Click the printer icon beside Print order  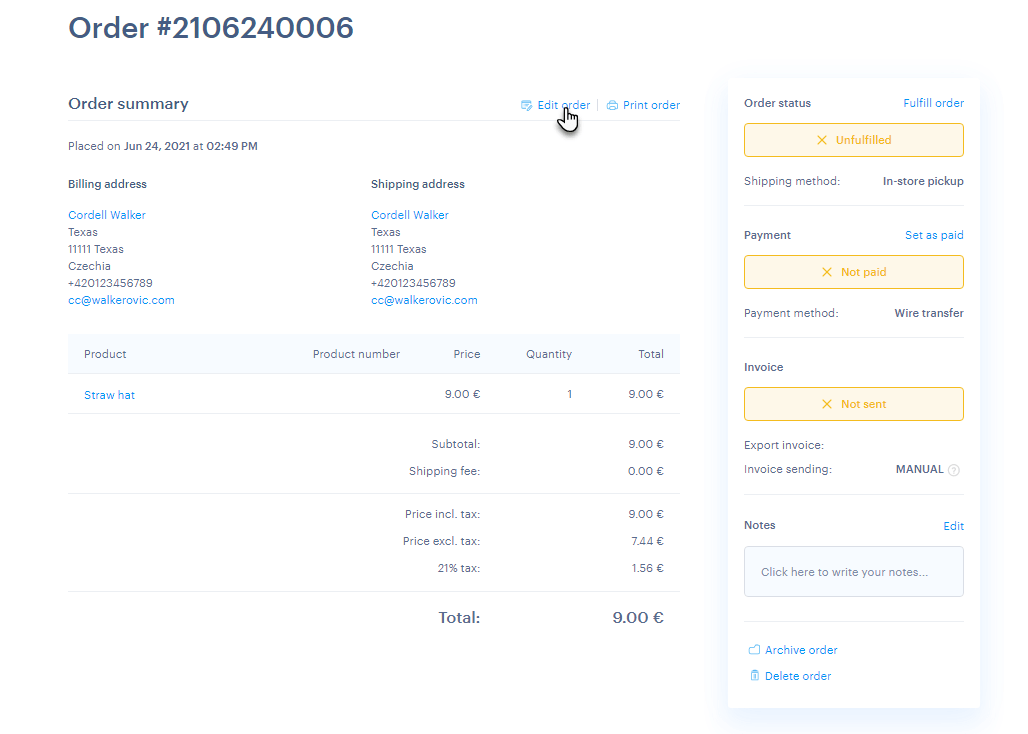pos(612,105)
